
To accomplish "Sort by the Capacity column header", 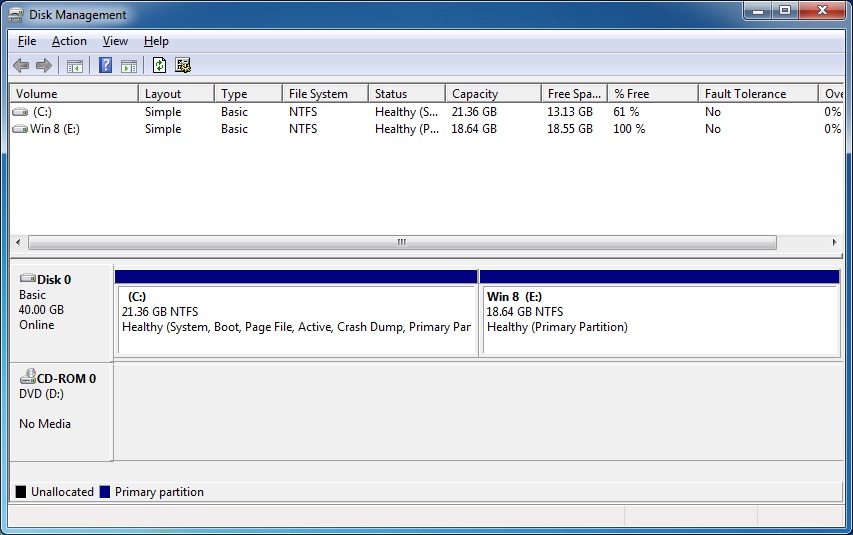I will (493, 94).
